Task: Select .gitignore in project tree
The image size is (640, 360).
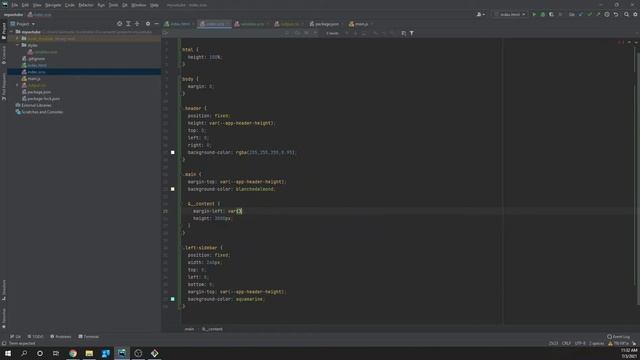Action: (x=36, y=59)
